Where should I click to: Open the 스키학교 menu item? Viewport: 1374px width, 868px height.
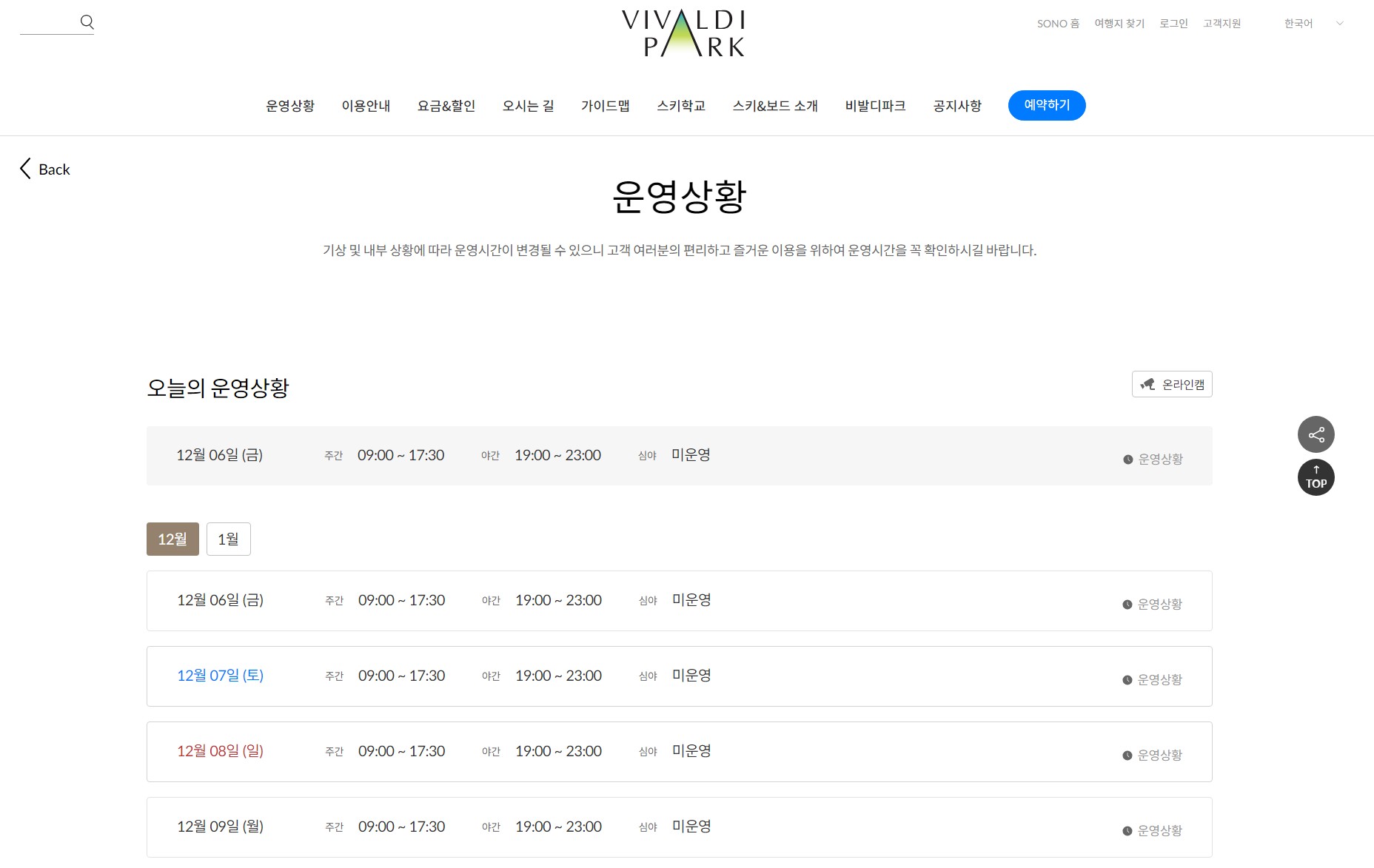point(682,105)
